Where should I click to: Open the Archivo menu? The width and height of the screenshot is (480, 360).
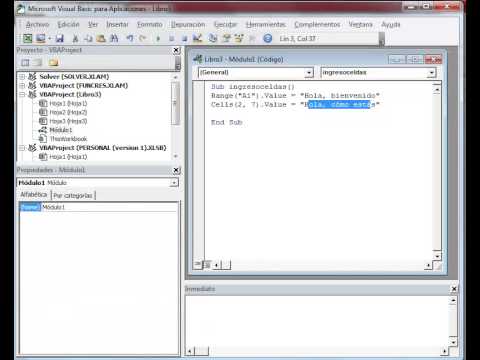pyautogui.click(x=37, y=24)
